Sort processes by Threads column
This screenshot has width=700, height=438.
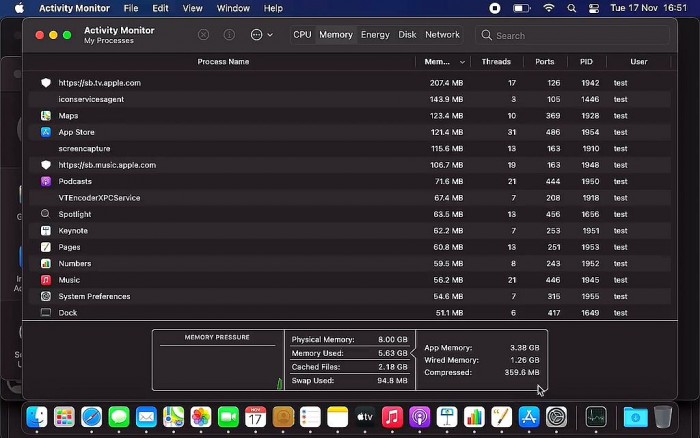pos(496,62)
